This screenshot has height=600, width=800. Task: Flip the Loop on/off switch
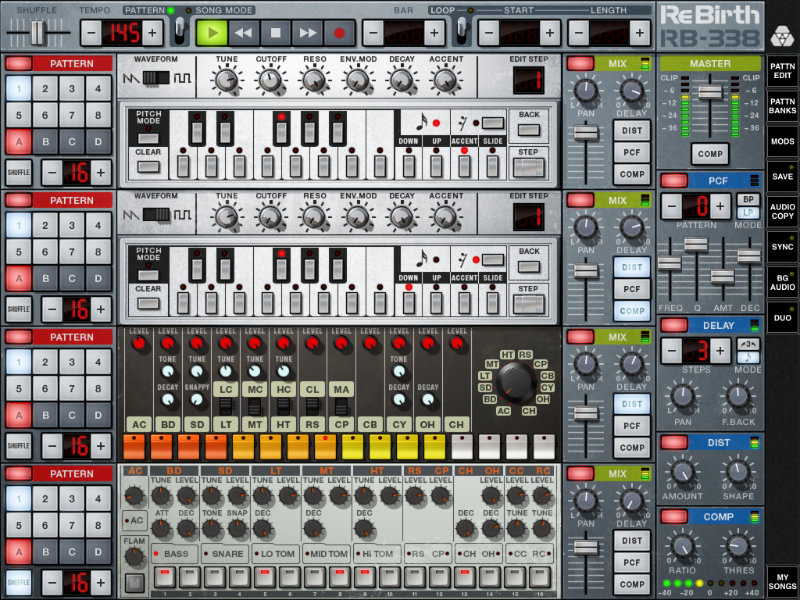462,31
